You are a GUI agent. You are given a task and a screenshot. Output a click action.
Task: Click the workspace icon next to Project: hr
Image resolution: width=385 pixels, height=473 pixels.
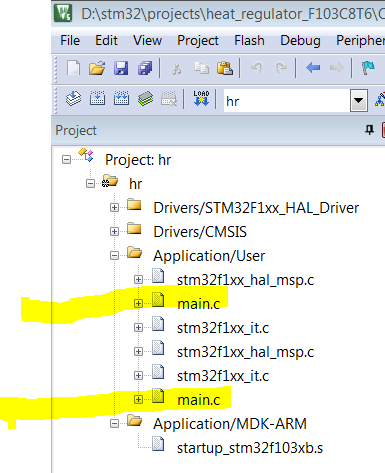[86, 155]
